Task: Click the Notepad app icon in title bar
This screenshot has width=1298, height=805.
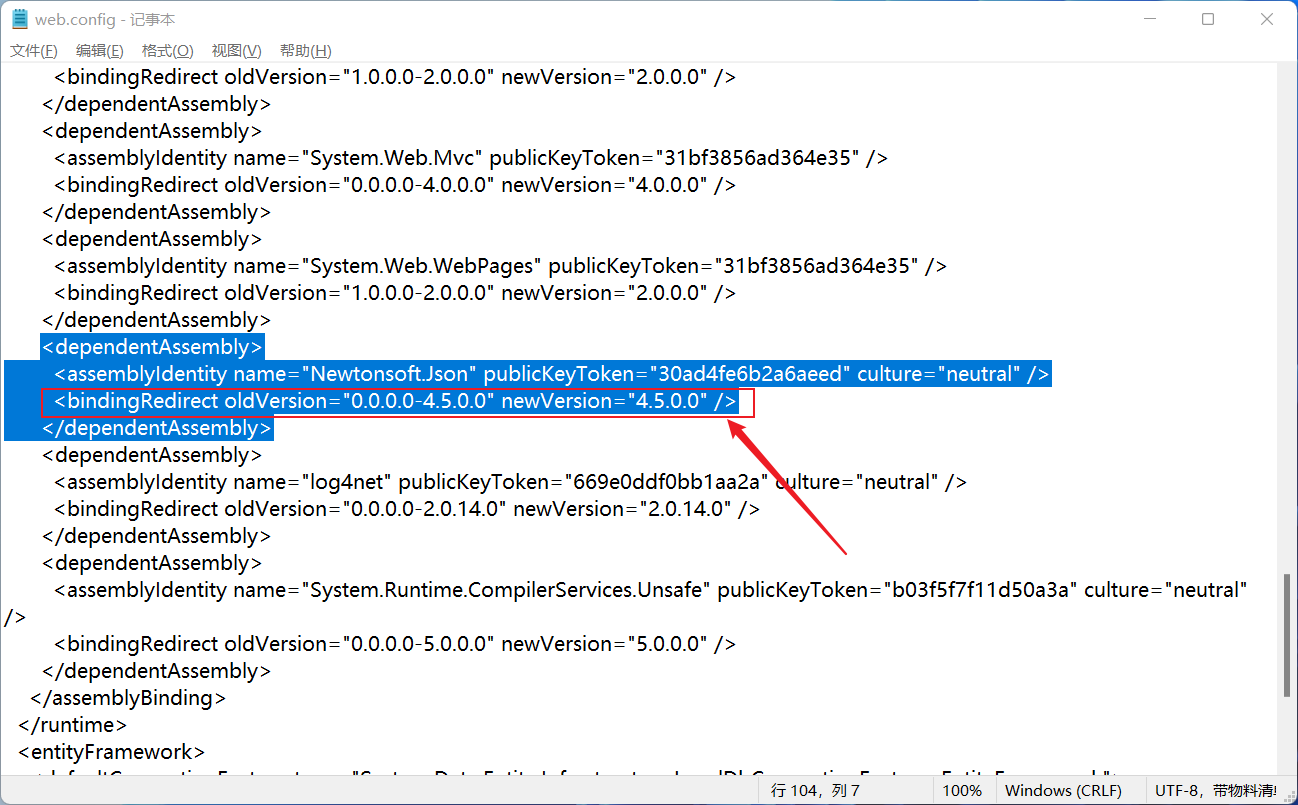Action: [x=20, y=19]
